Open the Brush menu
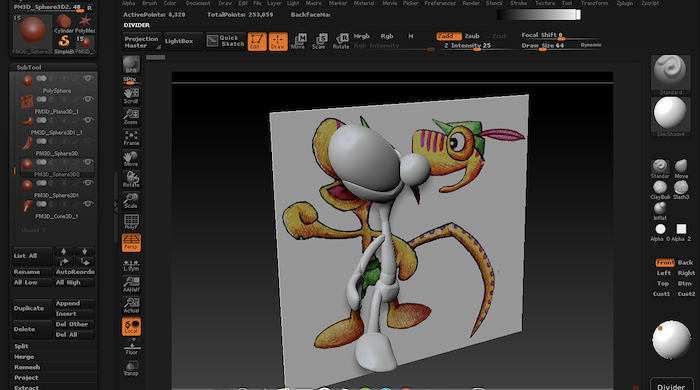The image size is (700, 390). click(150, 3)
